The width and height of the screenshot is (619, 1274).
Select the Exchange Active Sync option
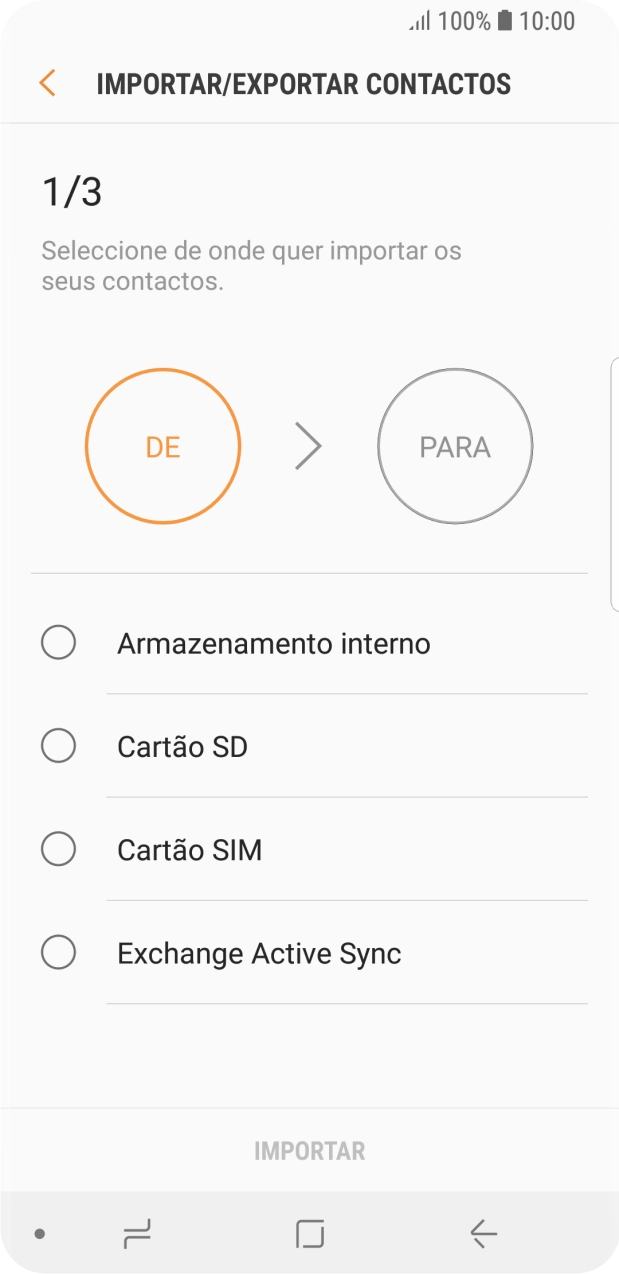pos(58,953)
